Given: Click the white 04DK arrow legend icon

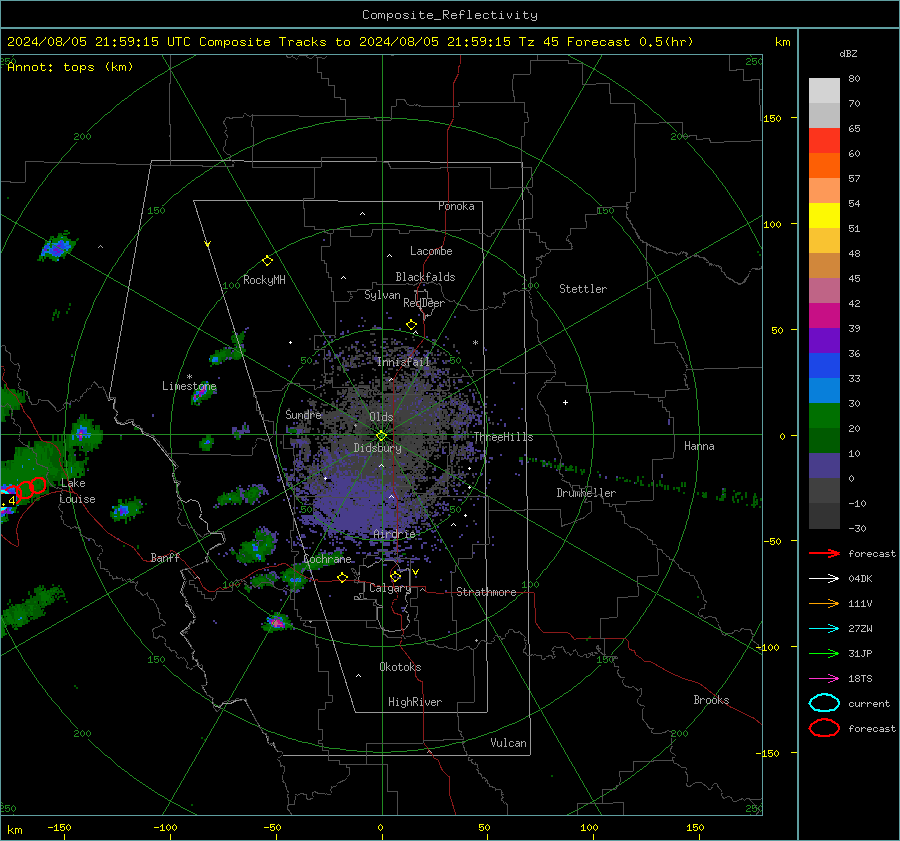Looking at the screenshot, I should [824, 579].
